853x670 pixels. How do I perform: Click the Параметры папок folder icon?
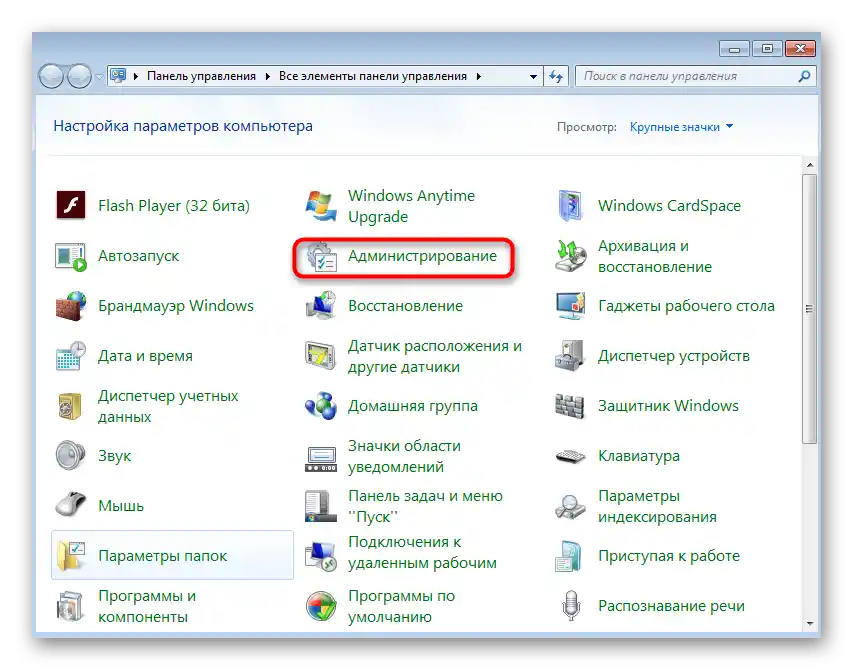pyautogui.click(x=71, y=556)
